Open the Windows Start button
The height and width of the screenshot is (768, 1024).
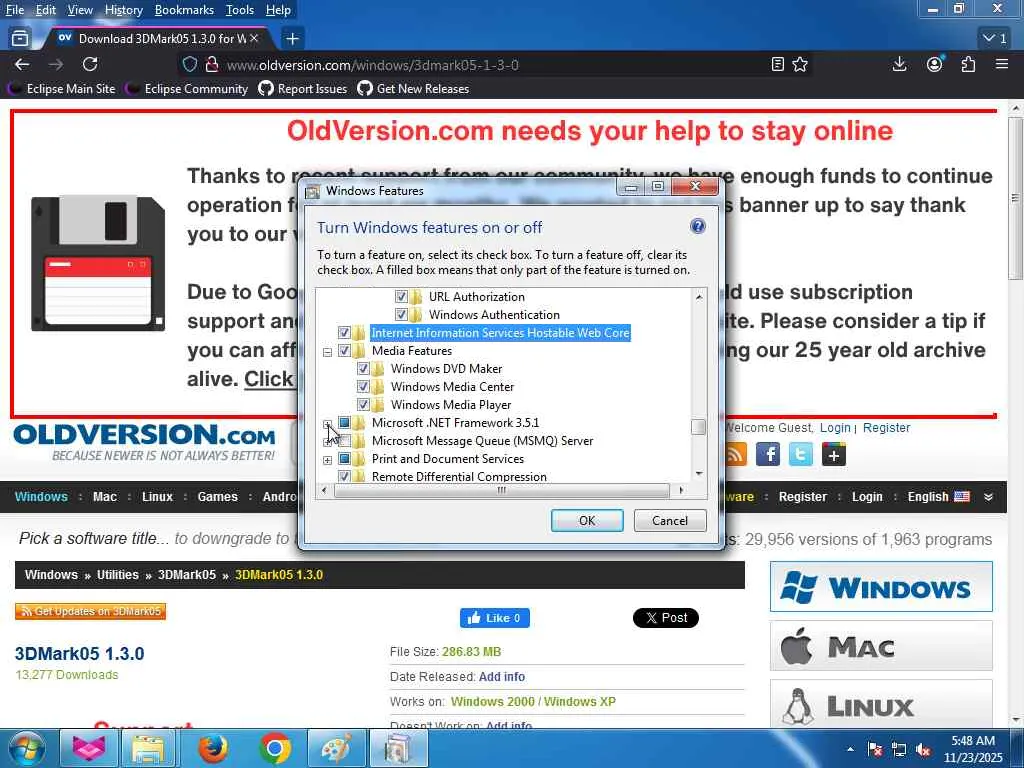[26, 748]
